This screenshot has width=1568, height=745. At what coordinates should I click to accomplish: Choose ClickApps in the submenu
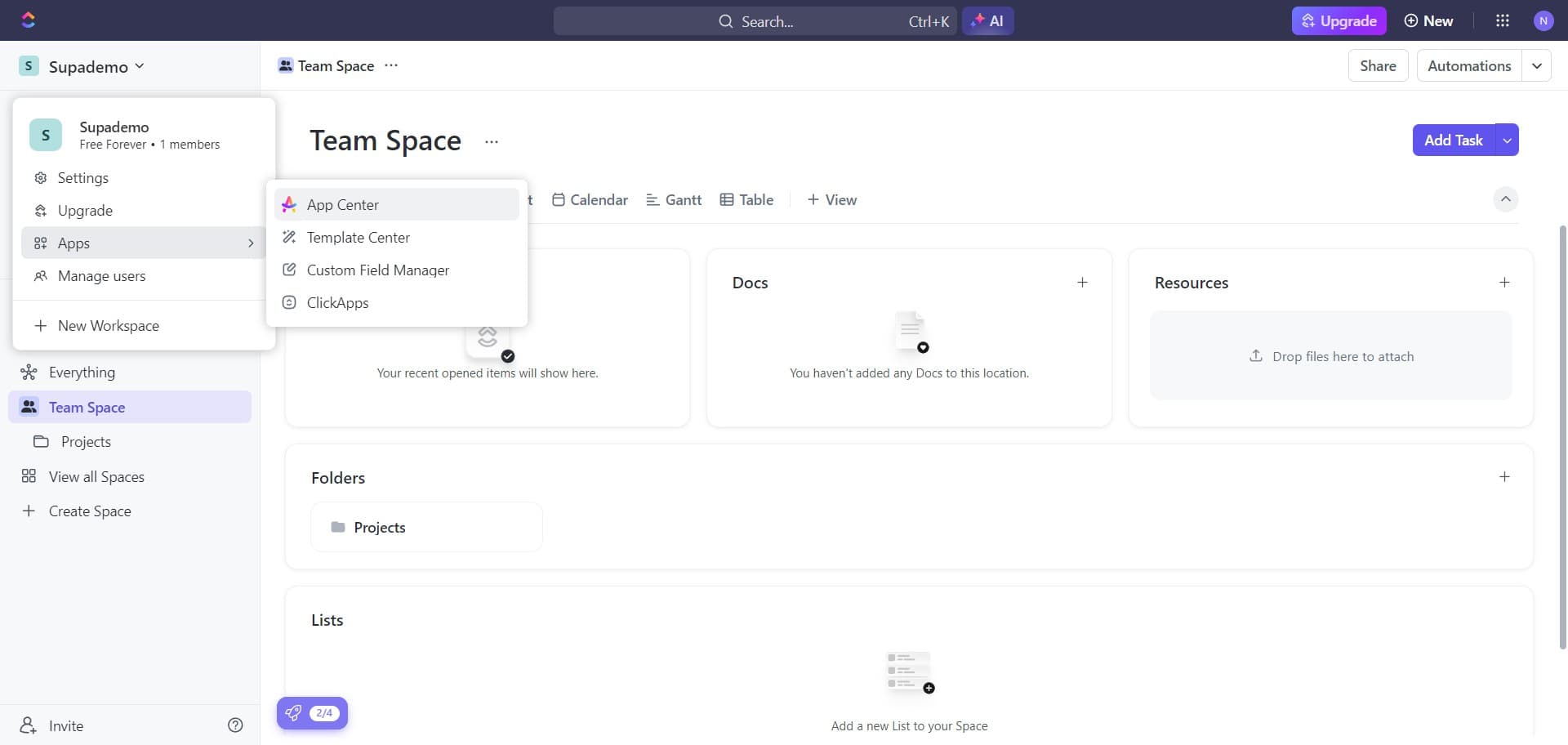(x=337, y=303)
